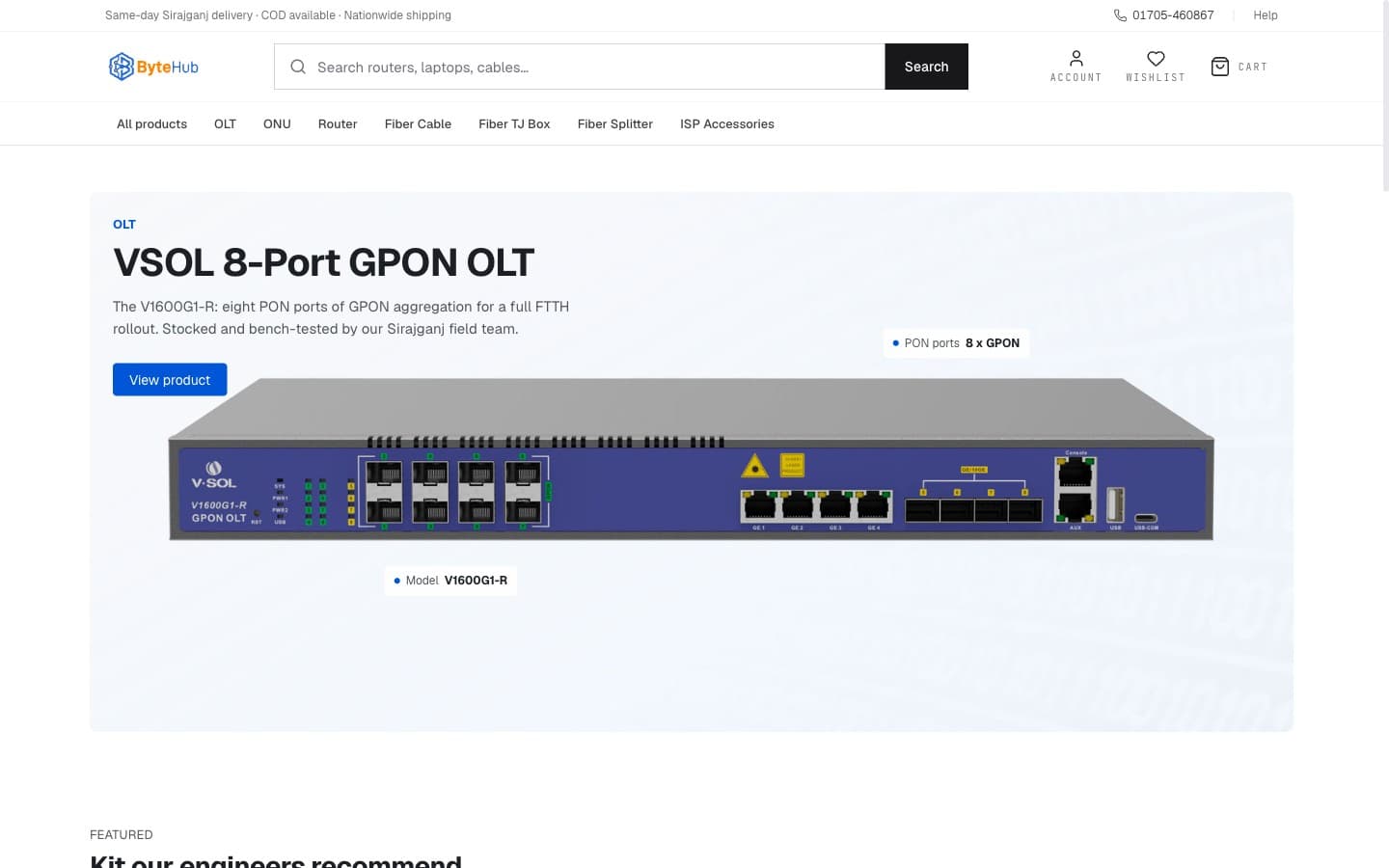
Task: Open the Fiber TJ Box category
Action: (514, 123)
